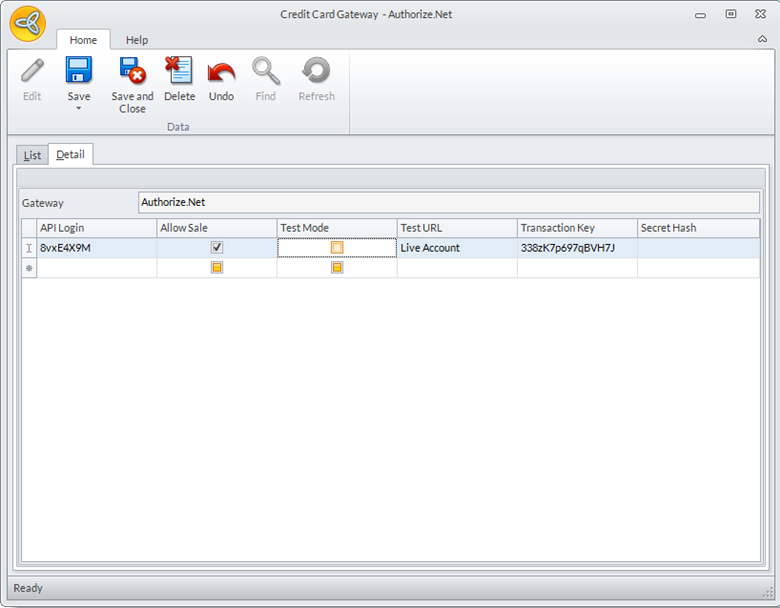Uncheck Allow Sale for 8vxE4X9M row
The width and height of the screenshot is (780, 608).
(217, 247)
